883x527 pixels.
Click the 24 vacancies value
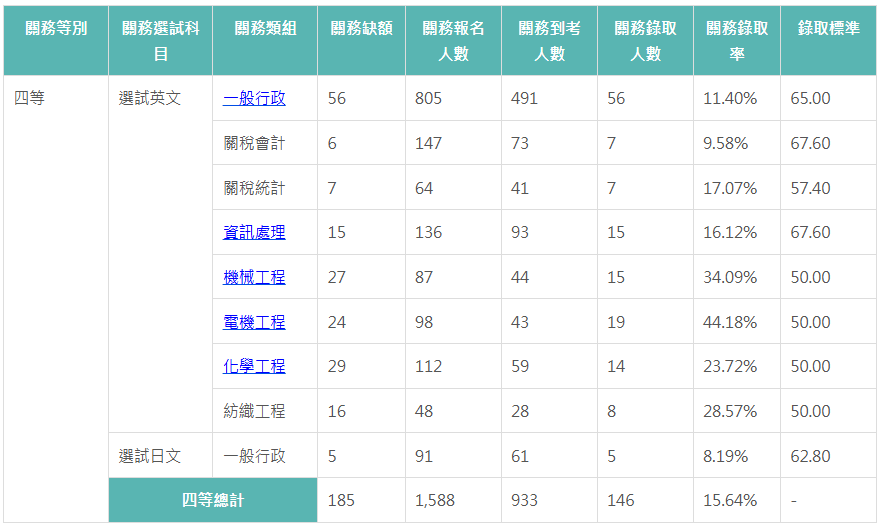point(337,322)
